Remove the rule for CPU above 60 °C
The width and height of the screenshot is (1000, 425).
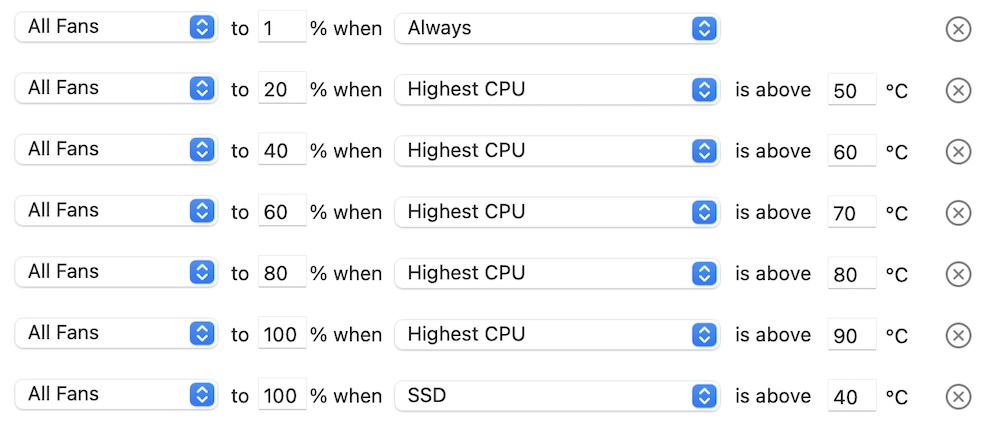click(958, 152)
